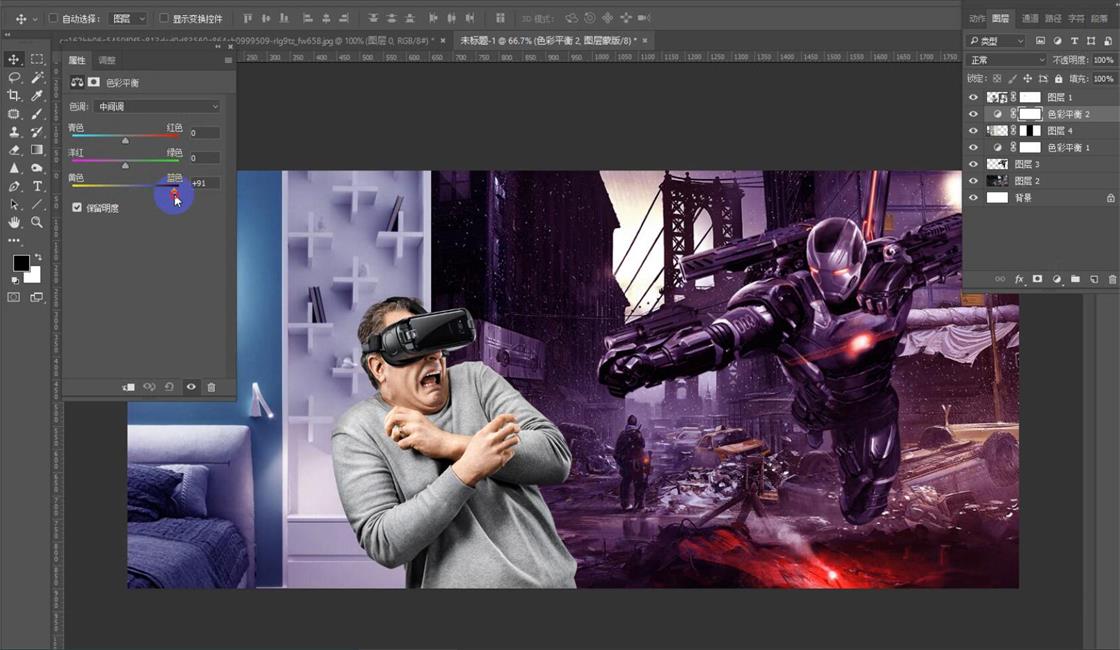Screen dimensions: 1120x650
Task: Select the Horizontal Type tool
Action: coord(36,186)
